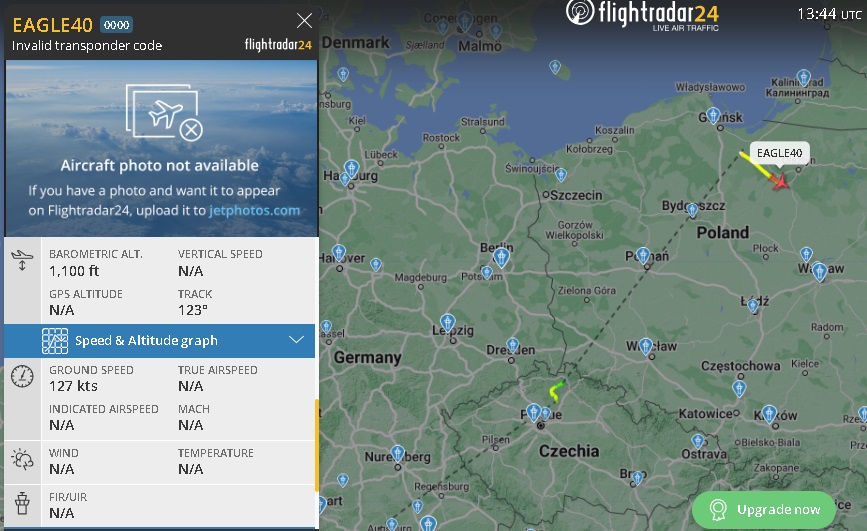The width and height of the screenshot is (867, 531).
Task: Click the yellow-green flight trail near Prague
Action: [x=556, y=391]
